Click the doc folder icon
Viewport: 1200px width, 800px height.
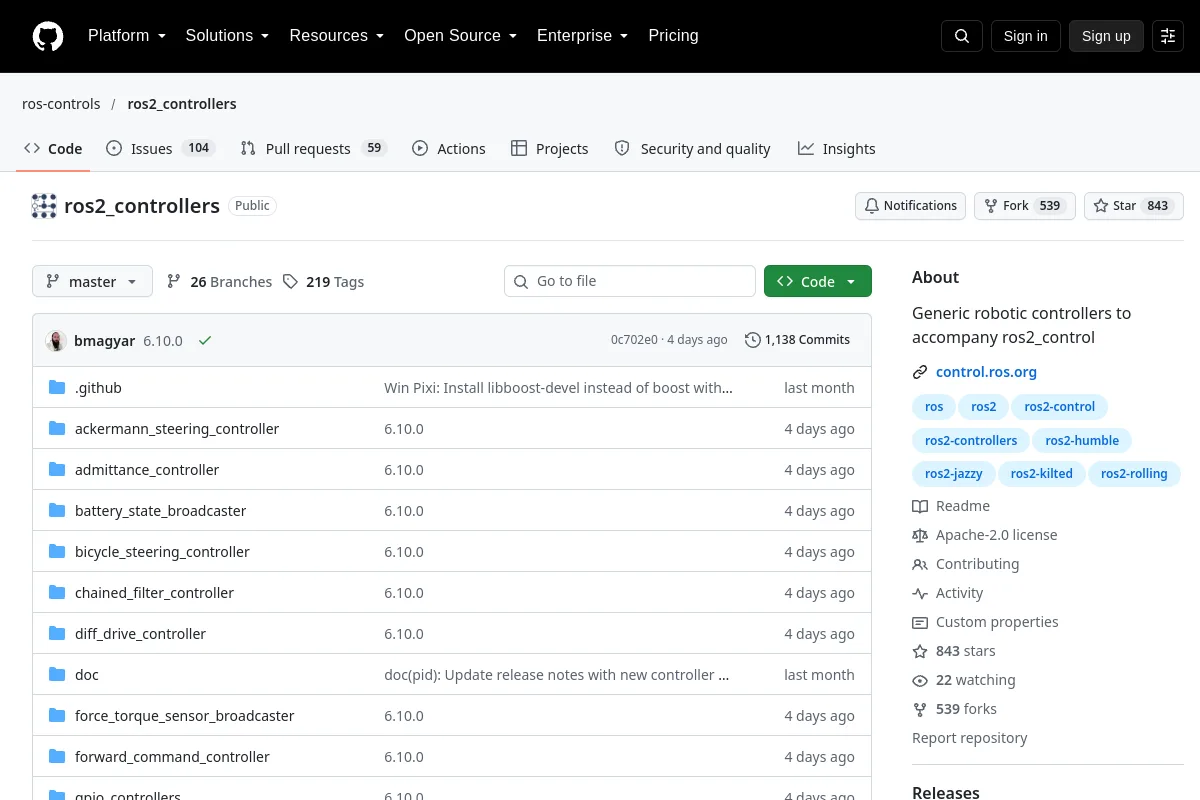click(57, 675)
